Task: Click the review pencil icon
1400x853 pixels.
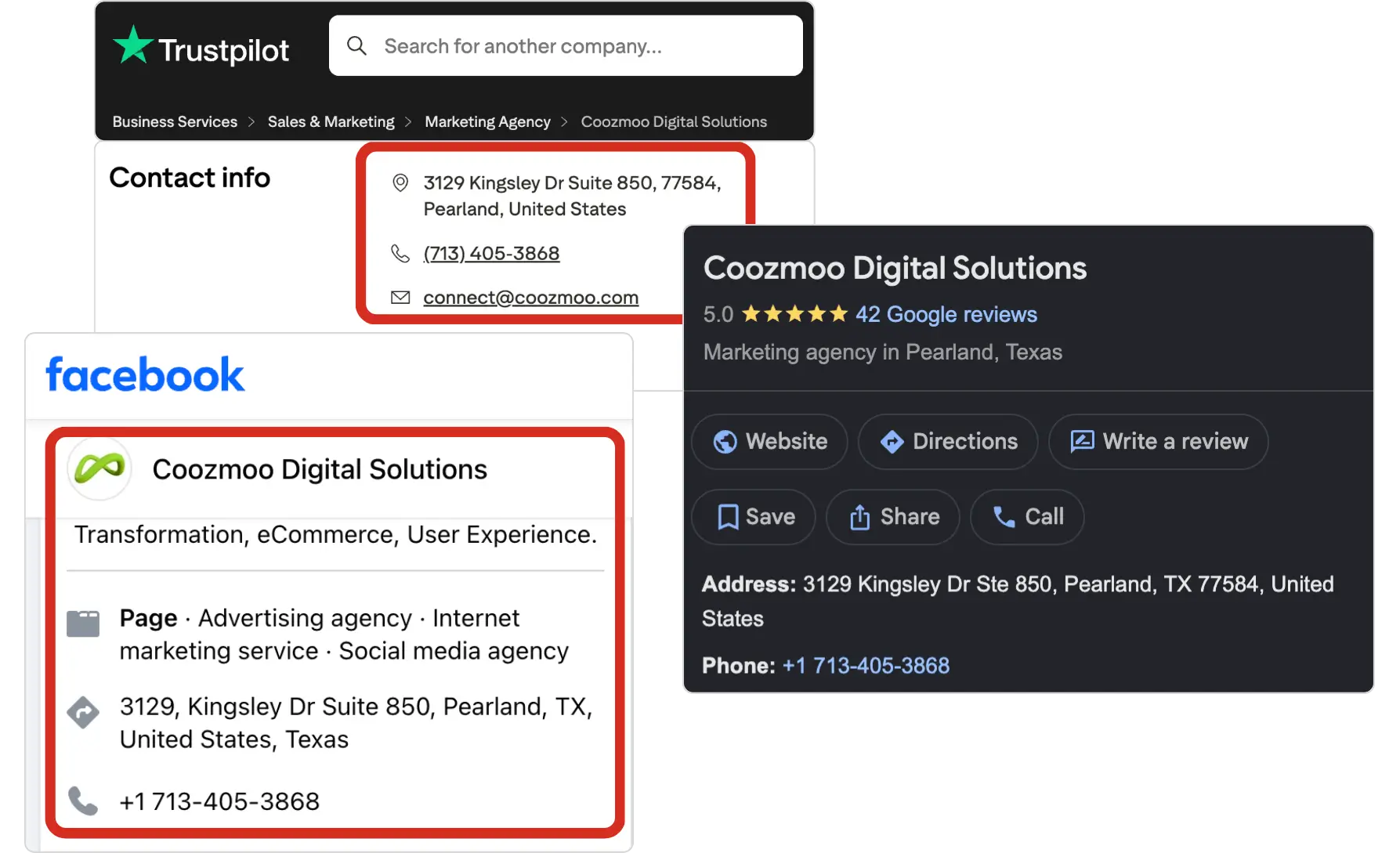Action: tap(1082, 441)
